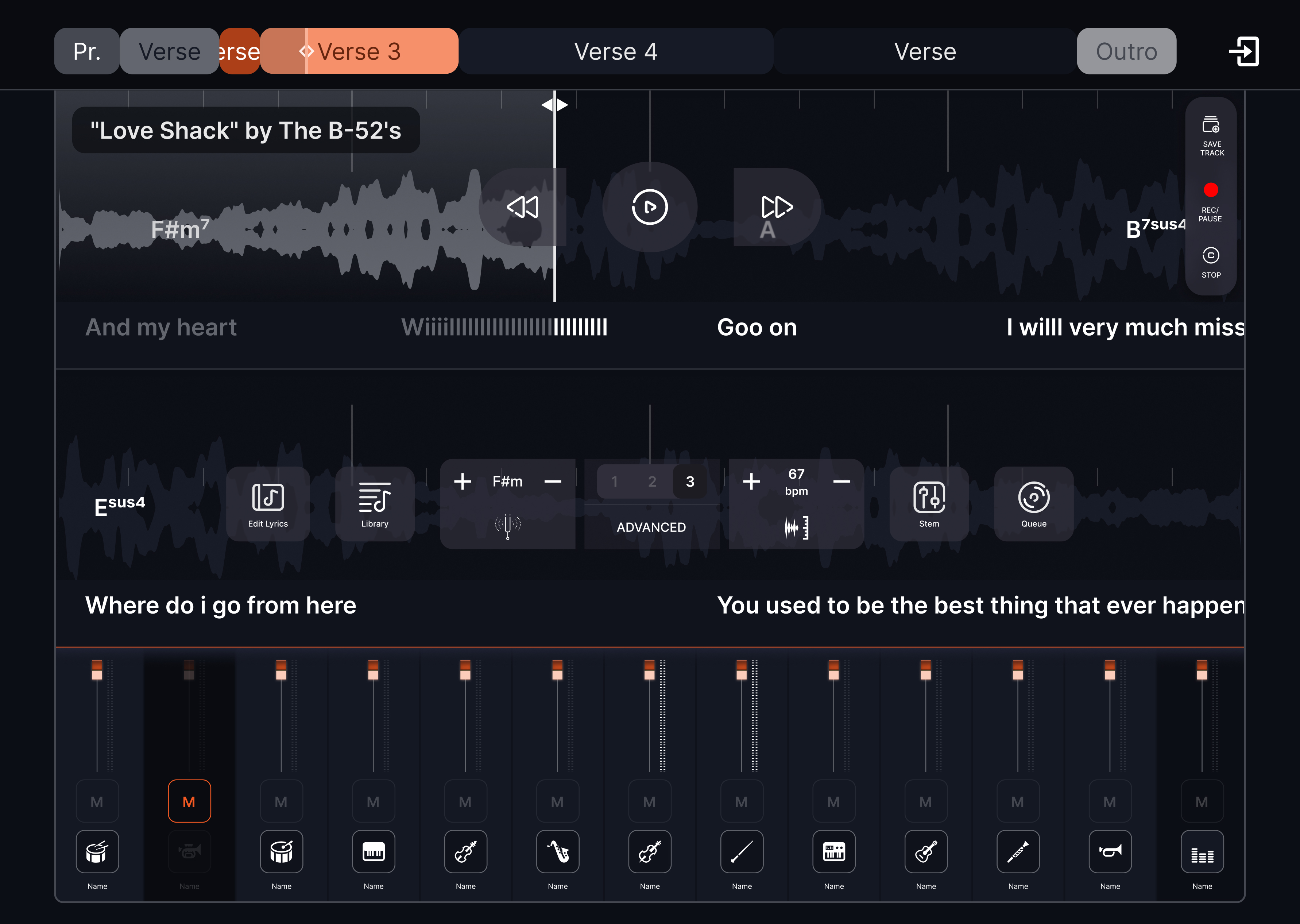The width and height of the screenshot is (1300, 924).
Task: Select option 3 in the number selector
Action: 690,482
